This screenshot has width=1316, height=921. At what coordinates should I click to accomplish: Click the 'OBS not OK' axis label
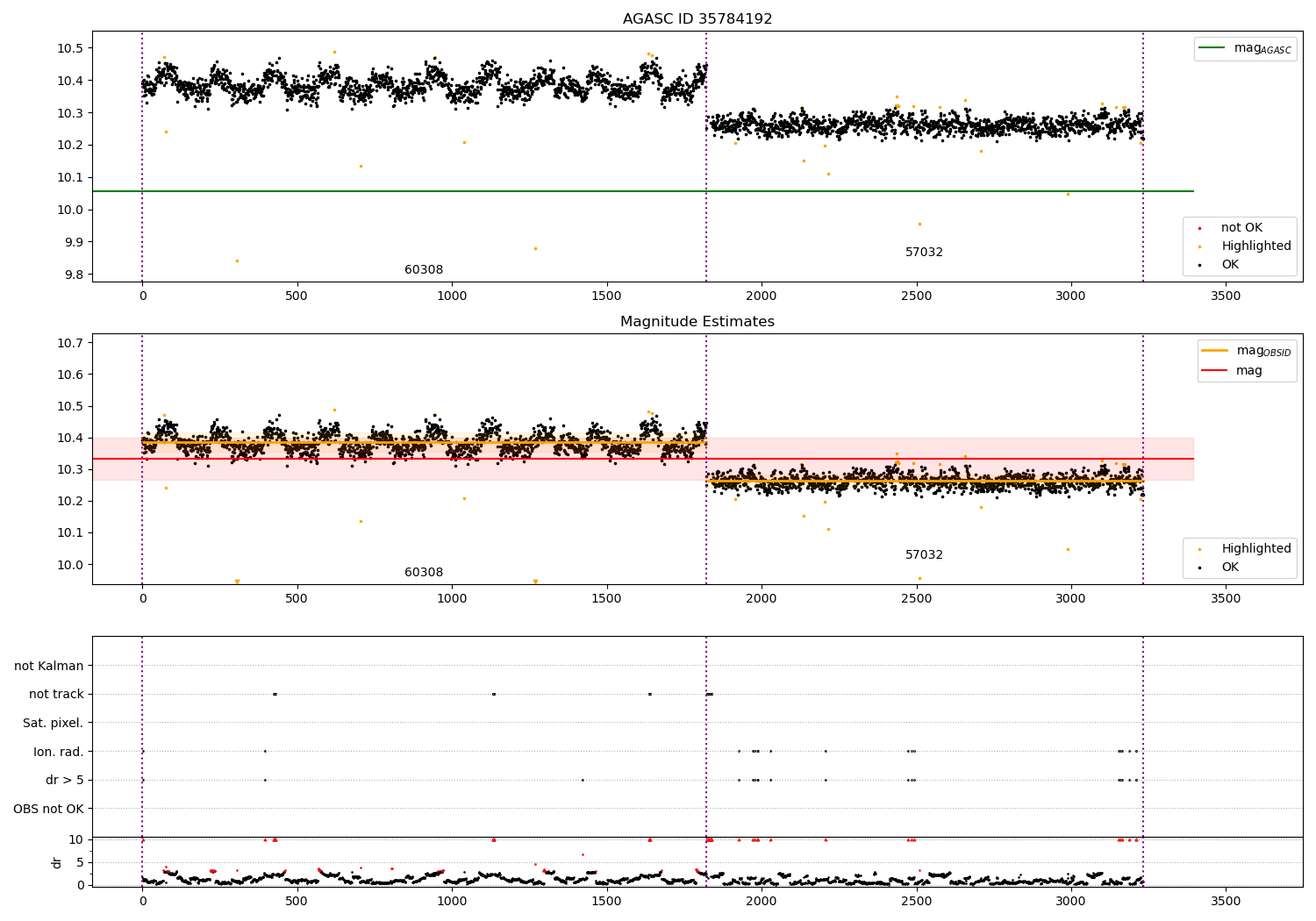[x=49, y=810]
